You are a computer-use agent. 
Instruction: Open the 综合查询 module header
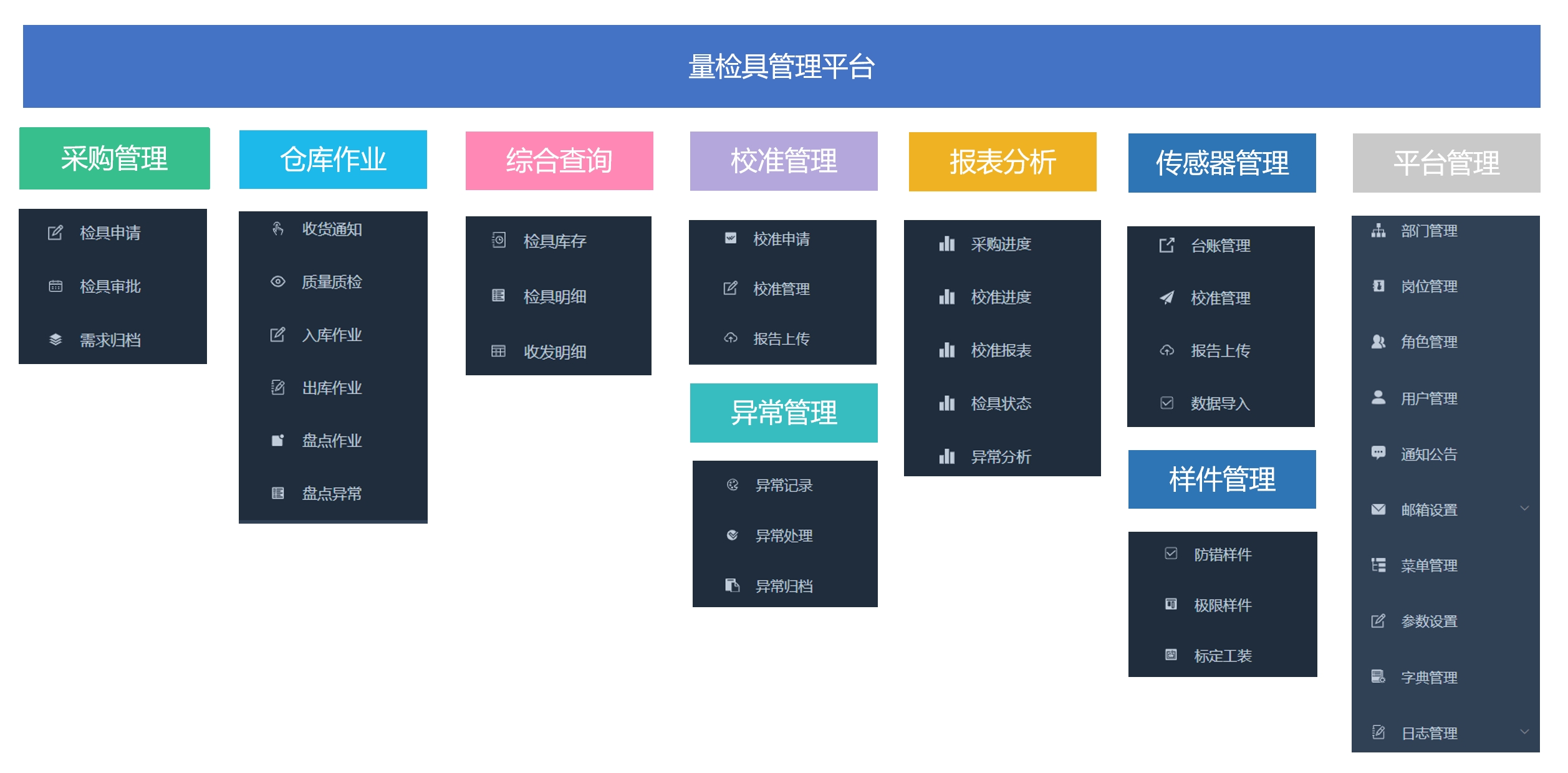(x=559, y=161)
